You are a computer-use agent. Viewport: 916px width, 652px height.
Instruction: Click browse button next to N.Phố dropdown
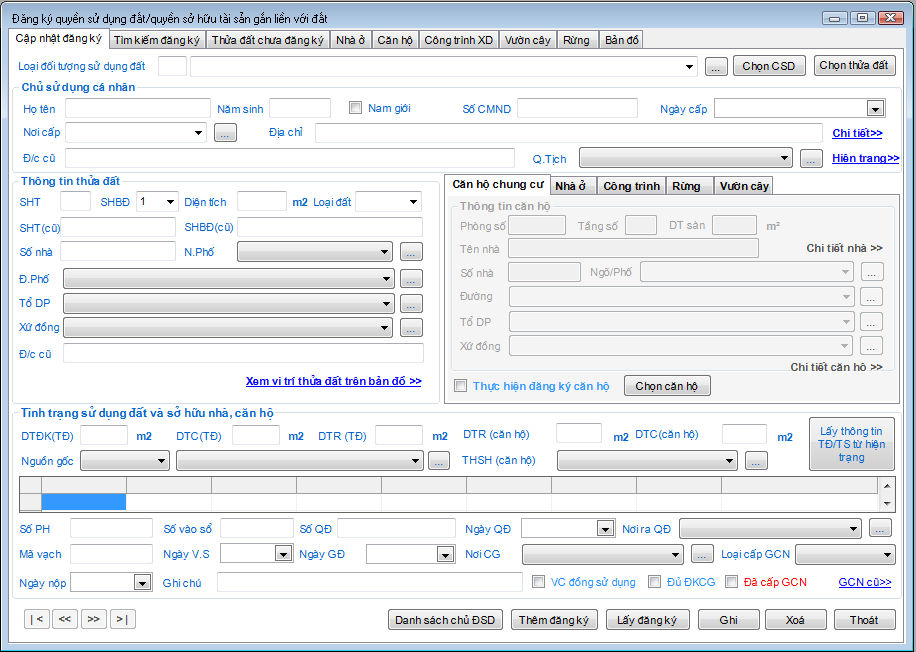pyautogui.click(x=411, y=252)
